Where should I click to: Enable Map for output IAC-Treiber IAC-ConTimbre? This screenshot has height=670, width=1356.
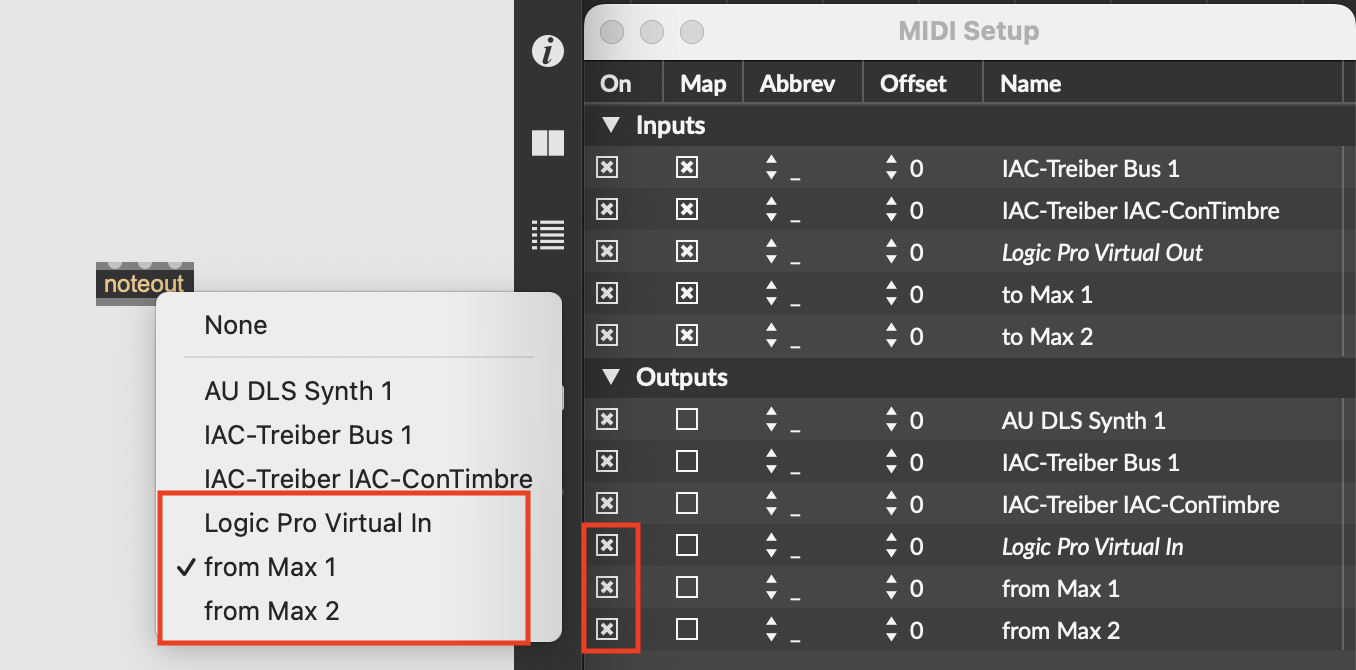click(x=686, y=504)
